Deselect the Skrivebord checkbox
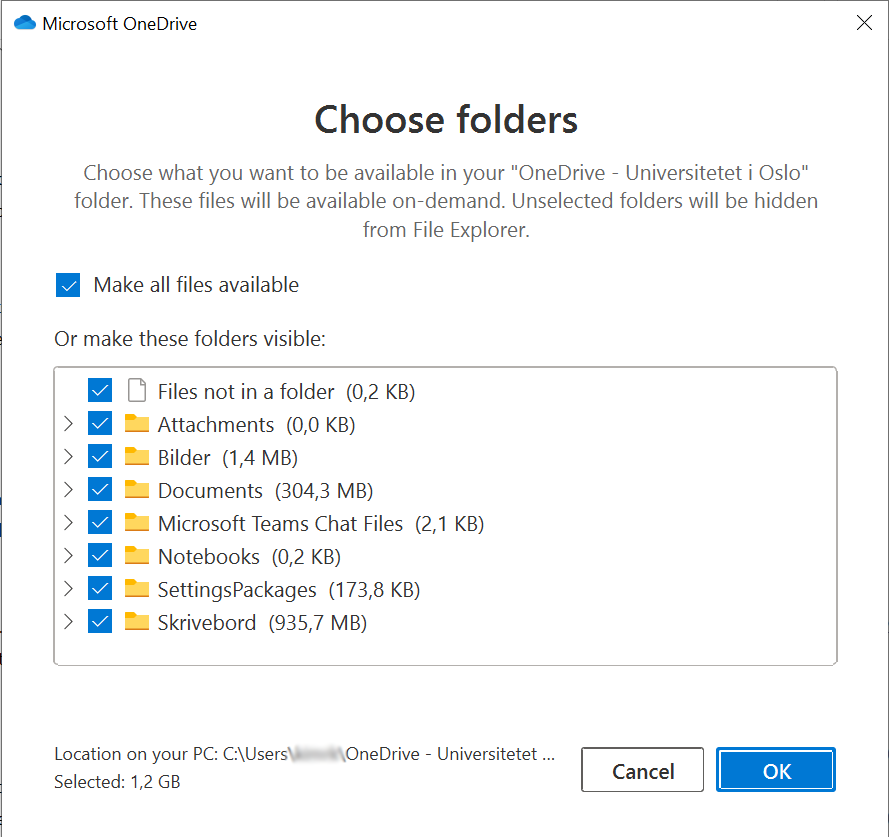The image size is (889, 837). (100, 622)
